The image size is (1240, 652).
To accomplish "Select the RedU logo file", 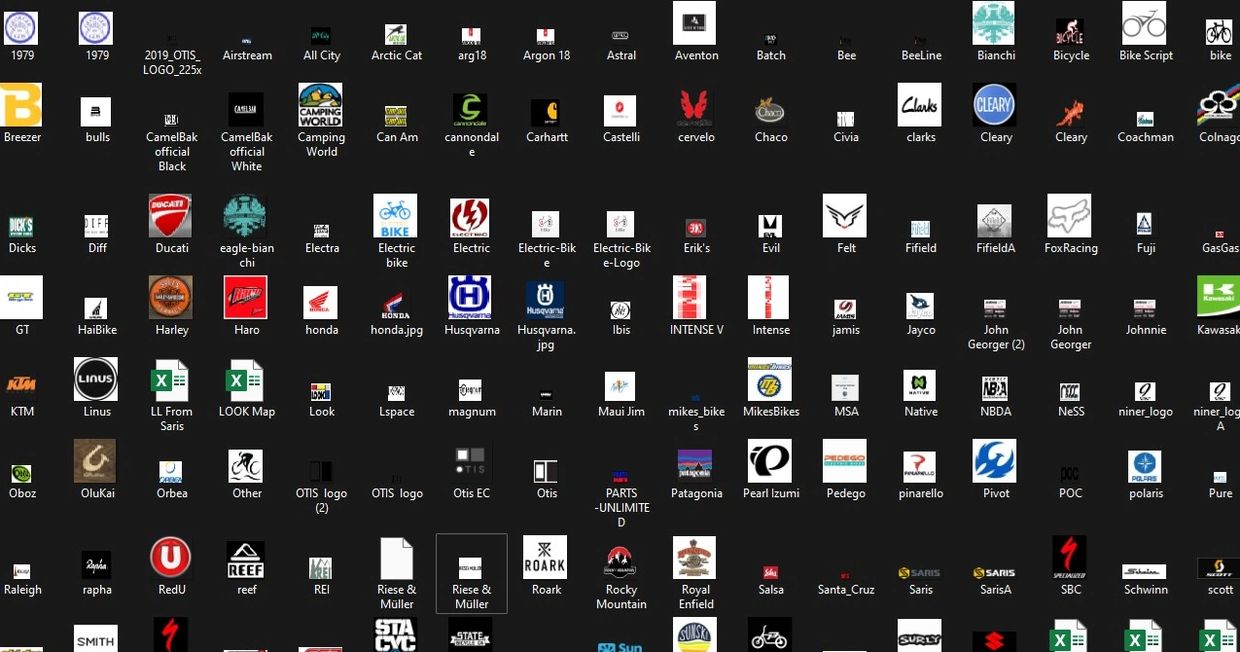I will (171, 558).
